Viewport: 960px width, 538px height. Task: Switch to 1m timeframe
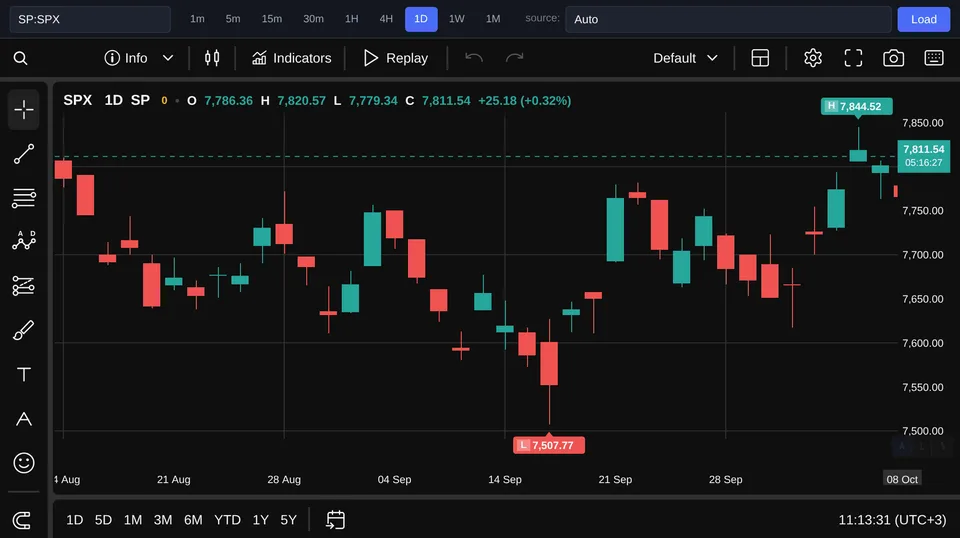(x=197, y=19)
